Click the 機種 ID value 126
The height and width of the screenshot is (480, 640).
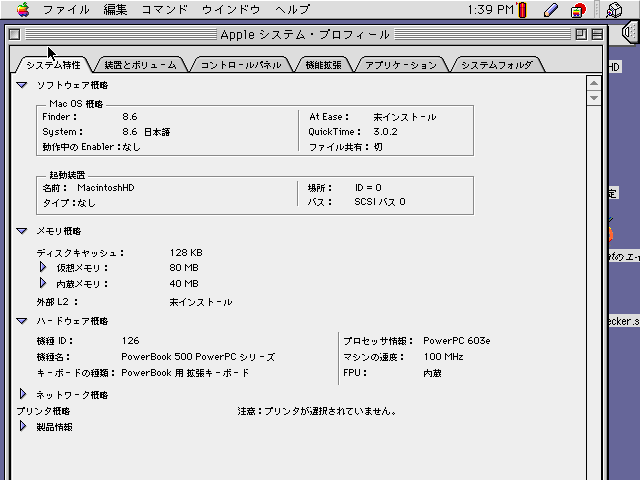tap(131, 341)
